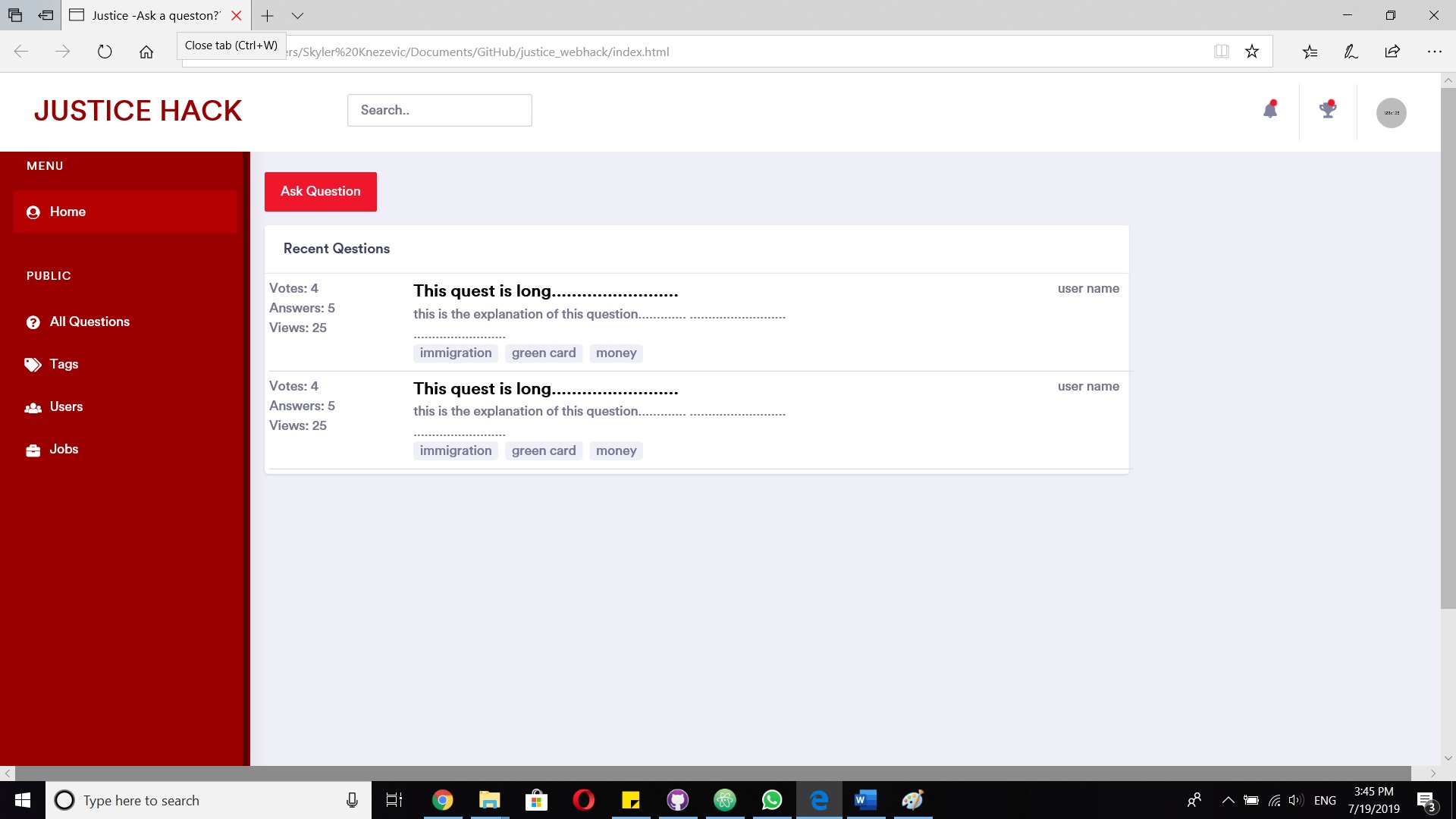This screenshot has width=1456, height=819.
Task: Select Home in the menu
Action: click(x=67, y=212)
